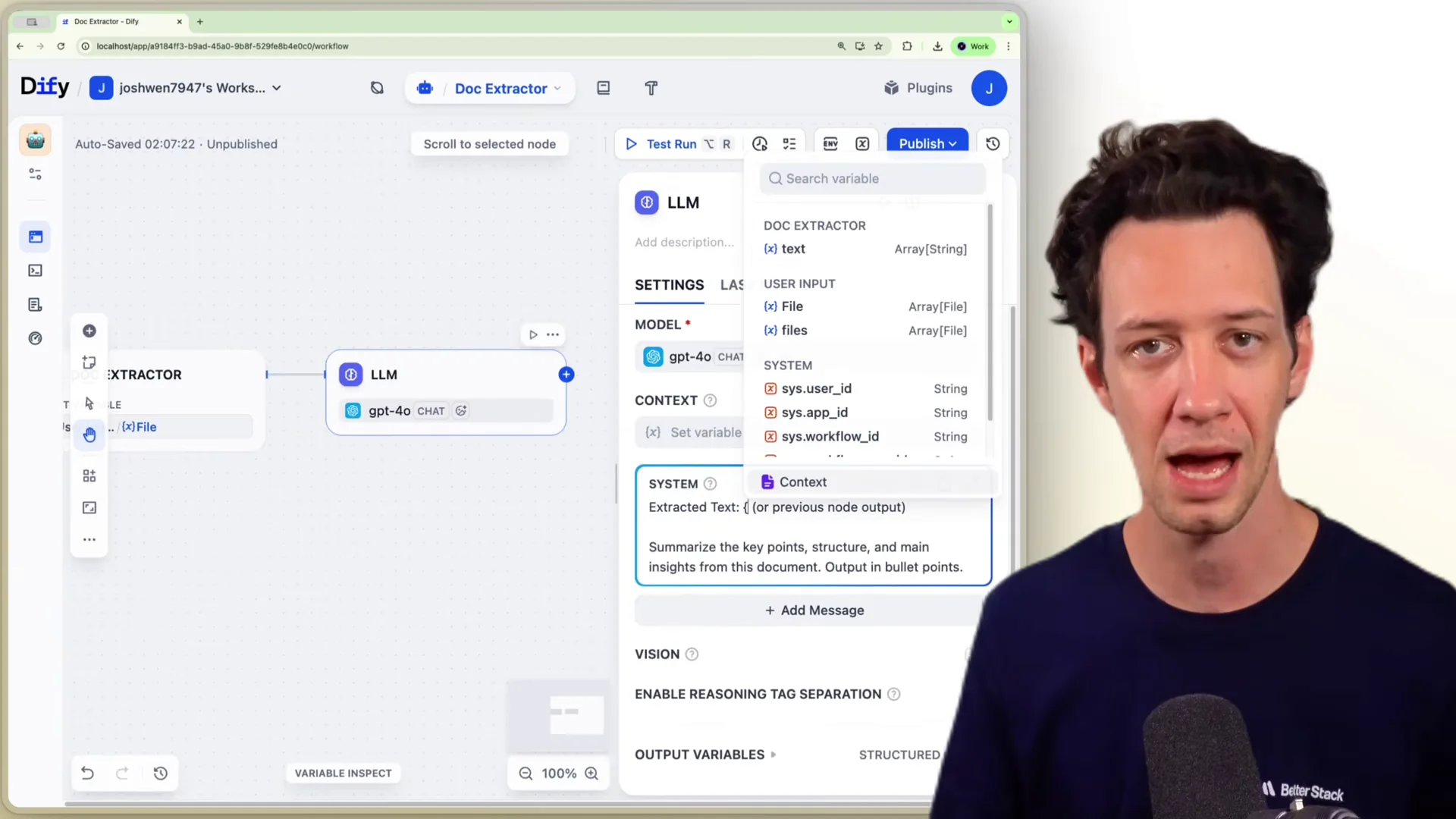Click the reasoning tag separation help icon
This screenshot has height=819, width=1456.
[x=893, y=695]
